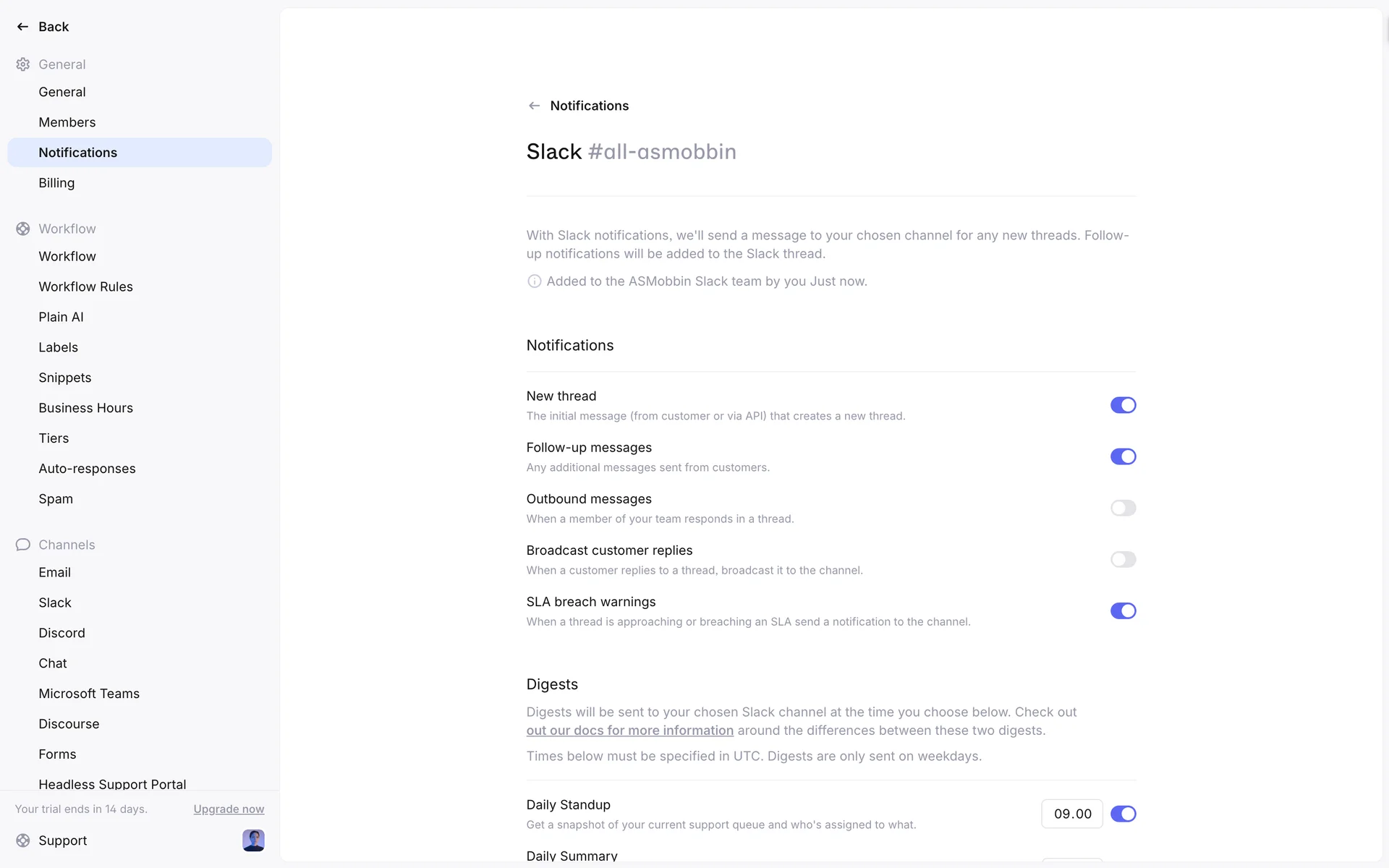Disable the Follow-up messages toggle
This screenshot has height=868, width=1389.
coord(1123,456)
